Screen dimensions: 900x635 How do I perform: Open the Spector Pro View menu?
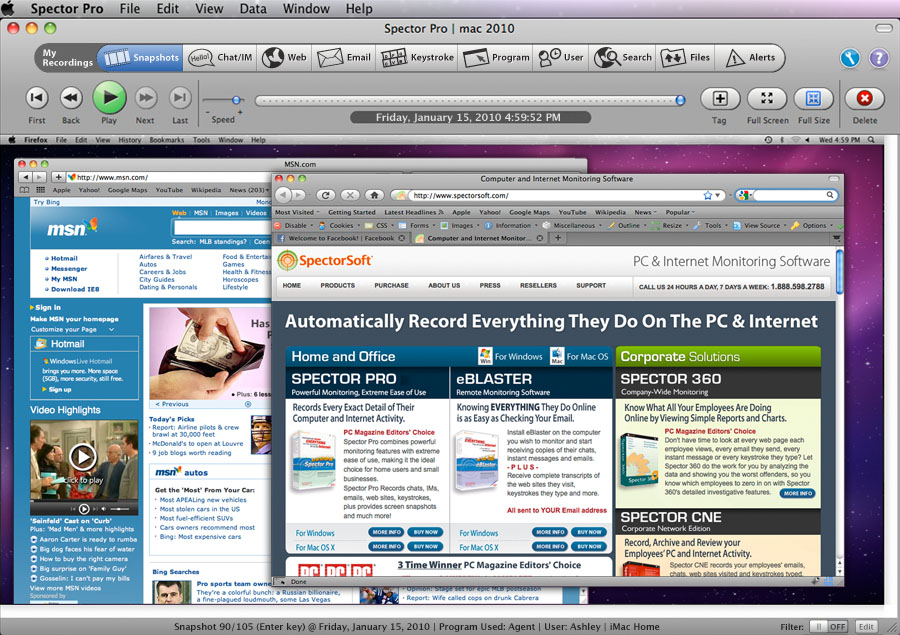pyautogui.click(x=209, y=9)
